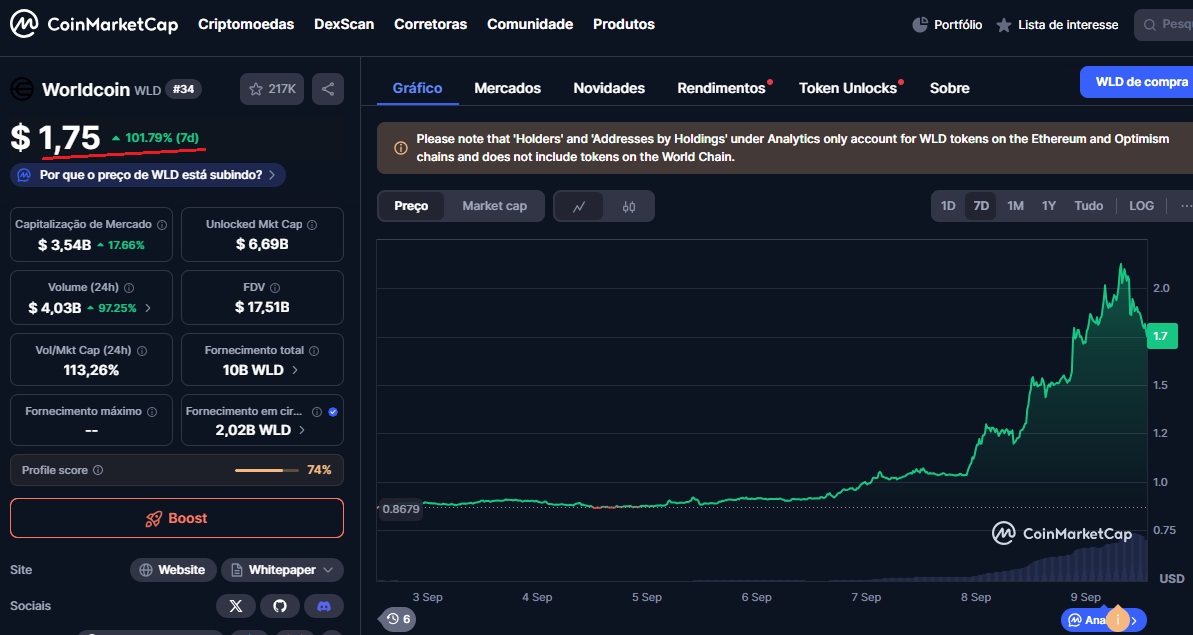Switch to the Gráfico tab
Viewport: 1193px width, 635px height.
(417, 88)
